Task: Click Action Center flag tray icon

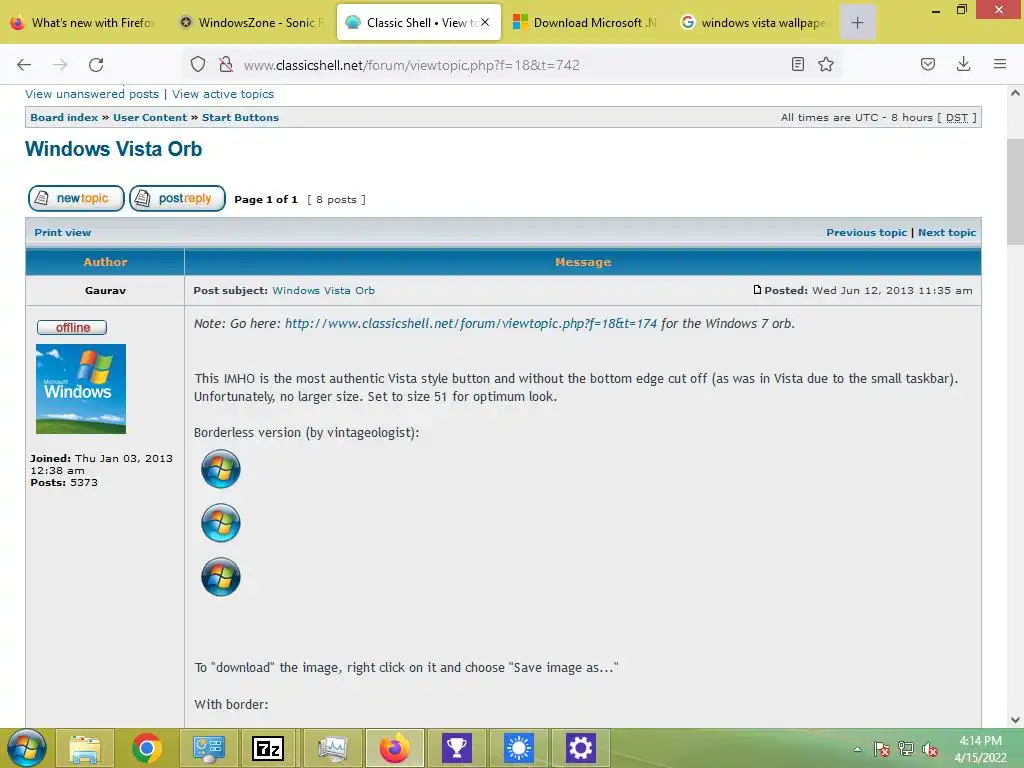Action: point(881,749)
